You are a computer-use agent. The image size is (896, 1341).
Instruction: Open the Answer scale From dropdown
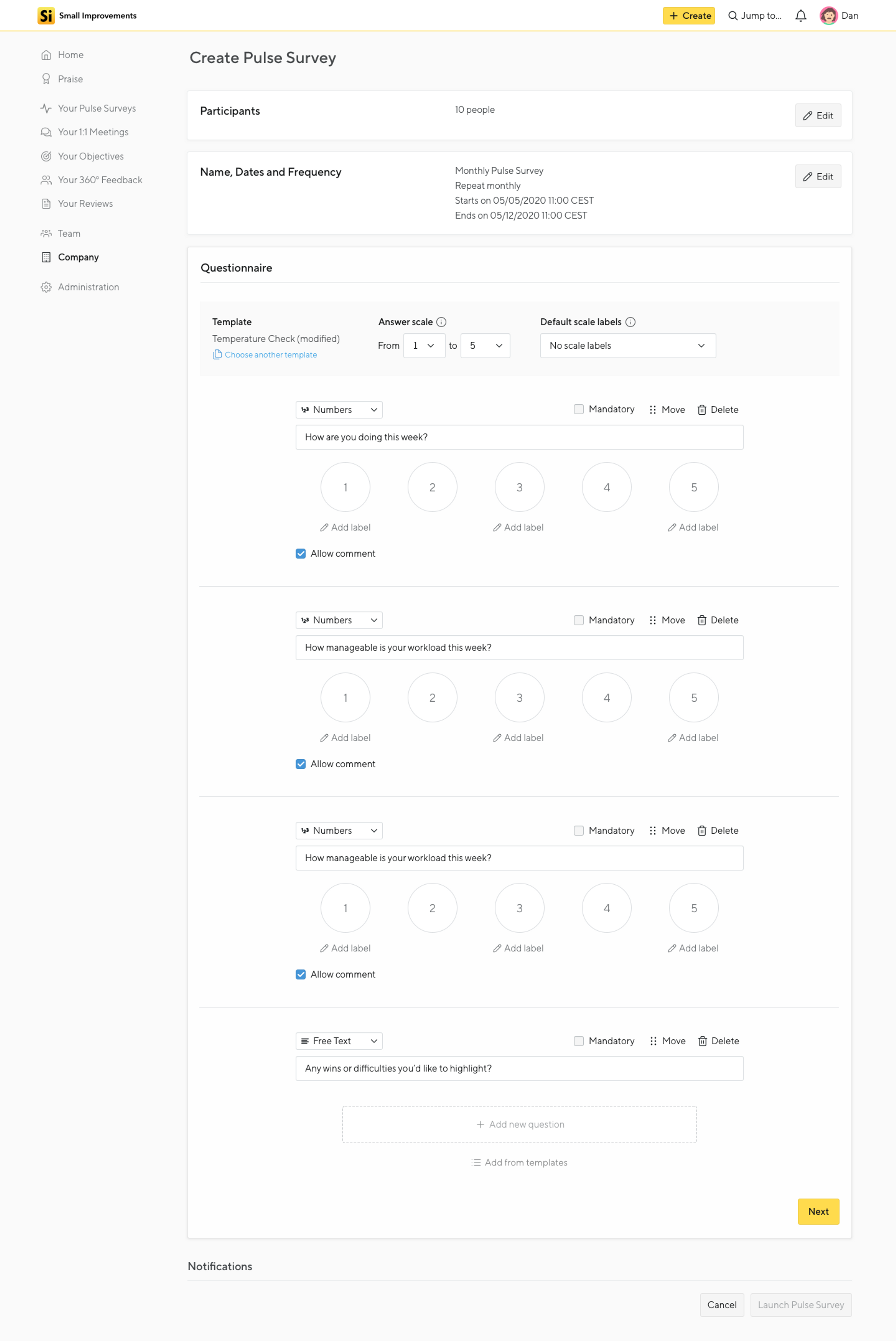pyautogui.click(x=424, y=345)
